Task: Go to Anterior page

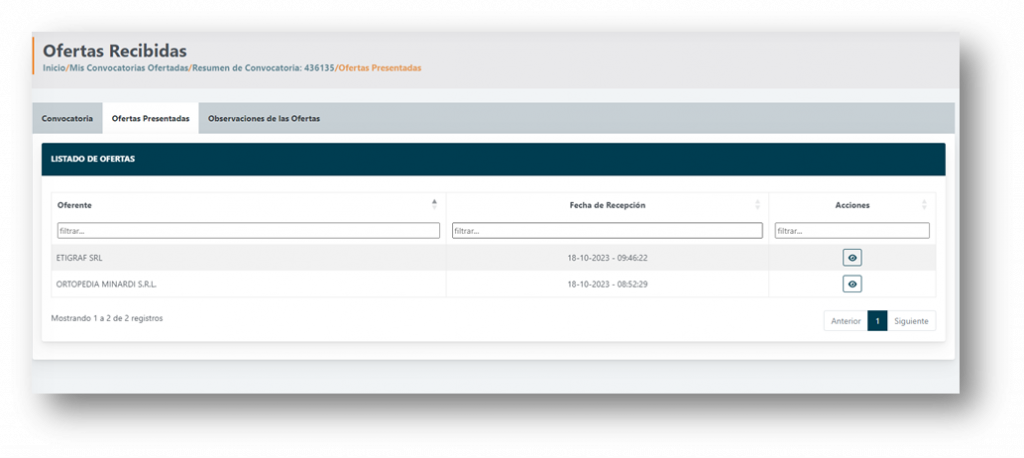Action: coord(846,321)
